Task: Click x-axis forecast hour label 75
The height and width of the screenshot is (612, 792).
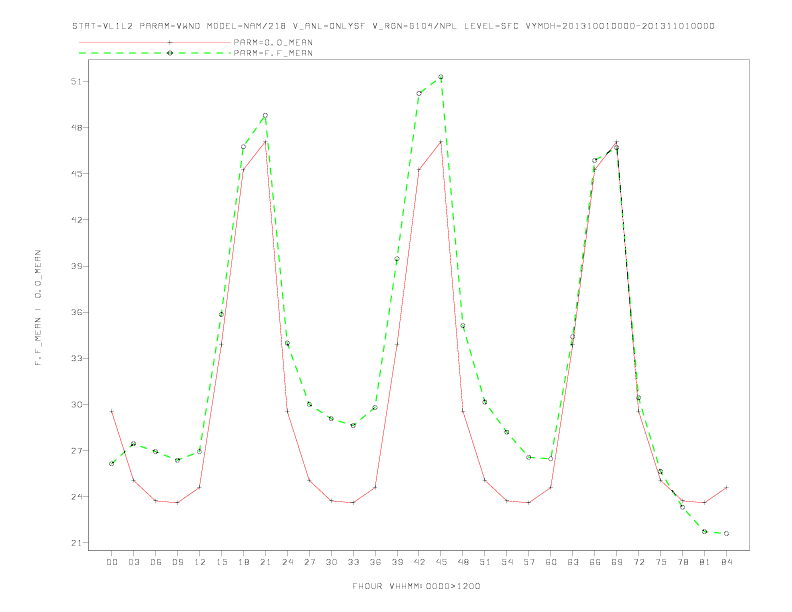Action: pos(661,562)
